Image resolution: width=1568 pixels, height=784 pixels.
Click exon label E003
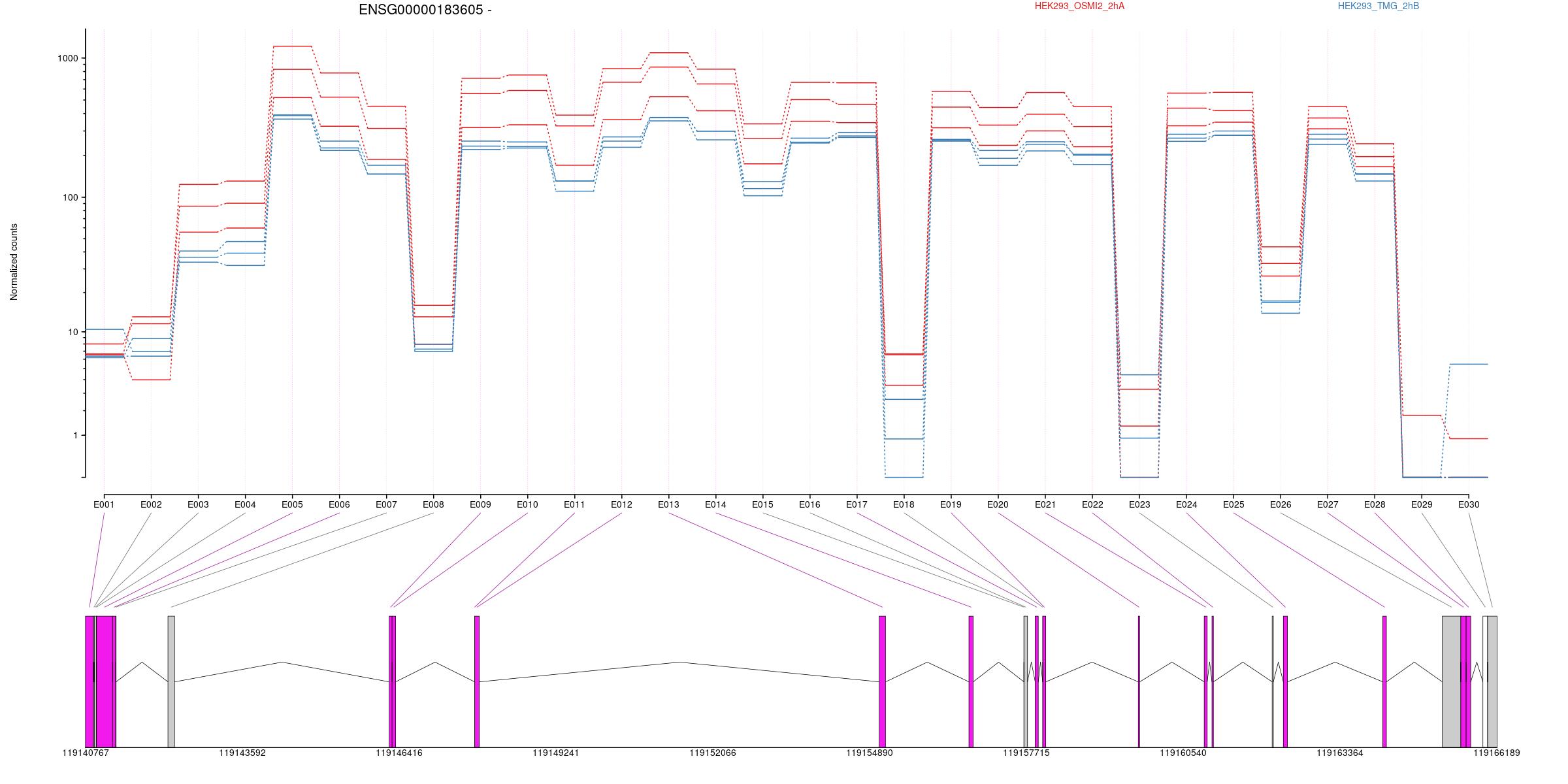point(198,504)
